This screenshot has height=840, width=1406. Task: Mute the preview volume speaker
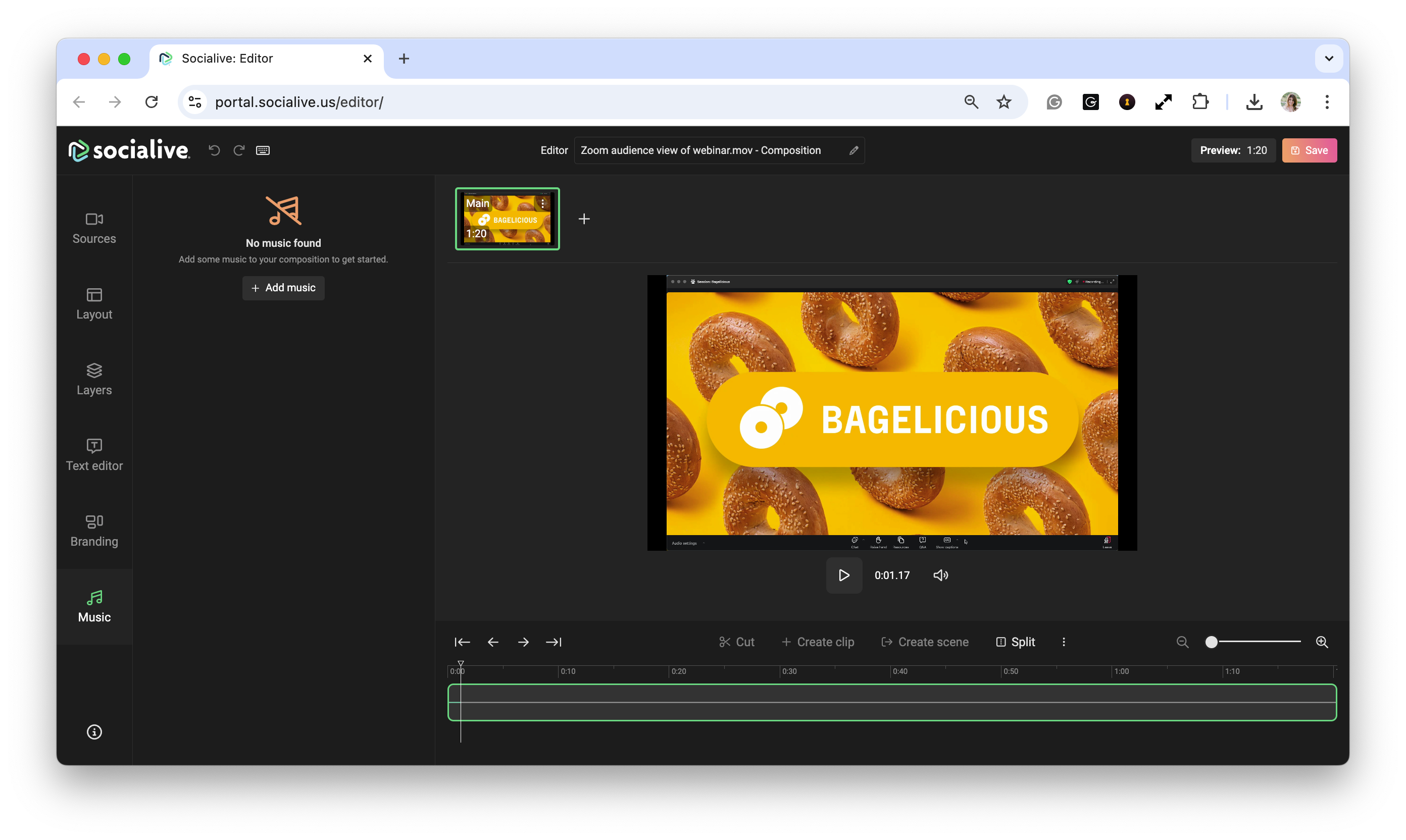[x=940, y=575]
